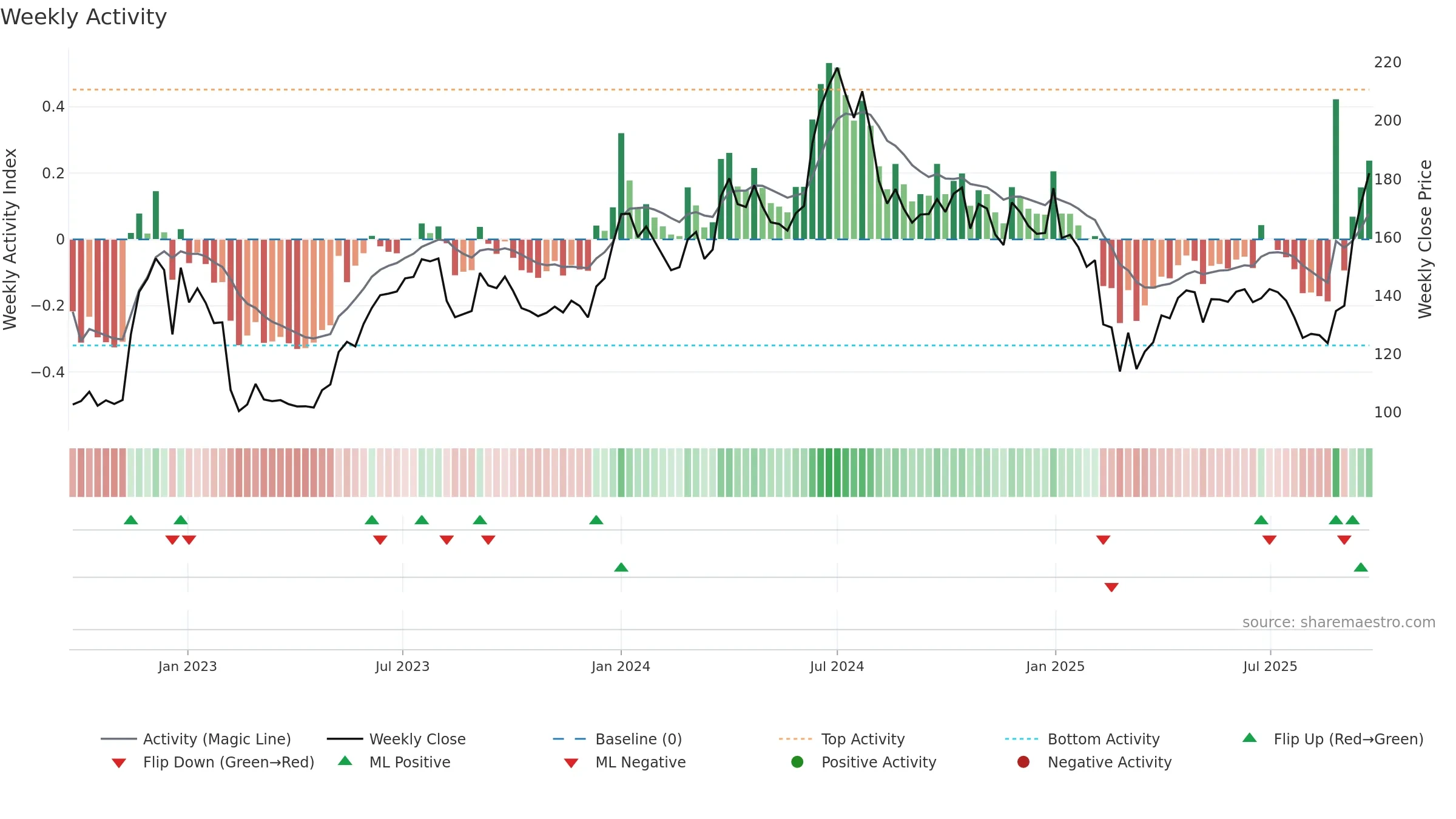This screenshot has width=1456, height=819.
Task: Click the Positive Activity green circle icon
Action: pos(797,762)
